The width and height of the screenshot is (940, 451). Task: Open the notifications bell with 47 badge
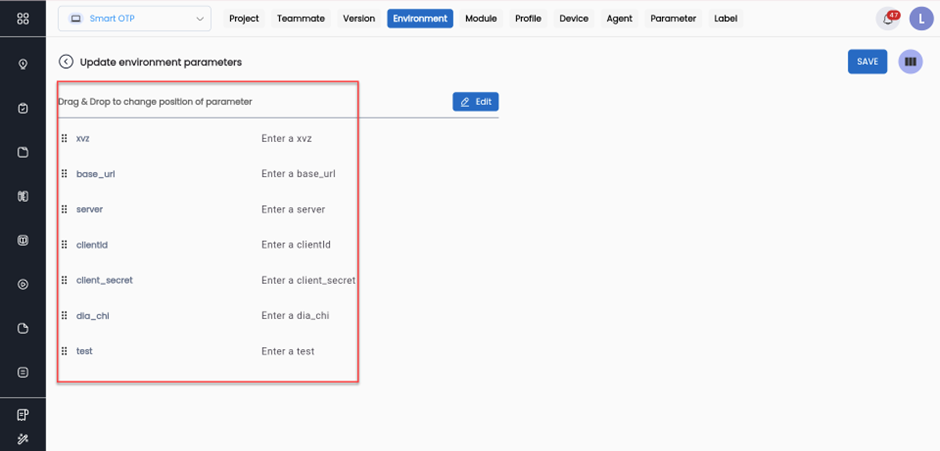887,19
